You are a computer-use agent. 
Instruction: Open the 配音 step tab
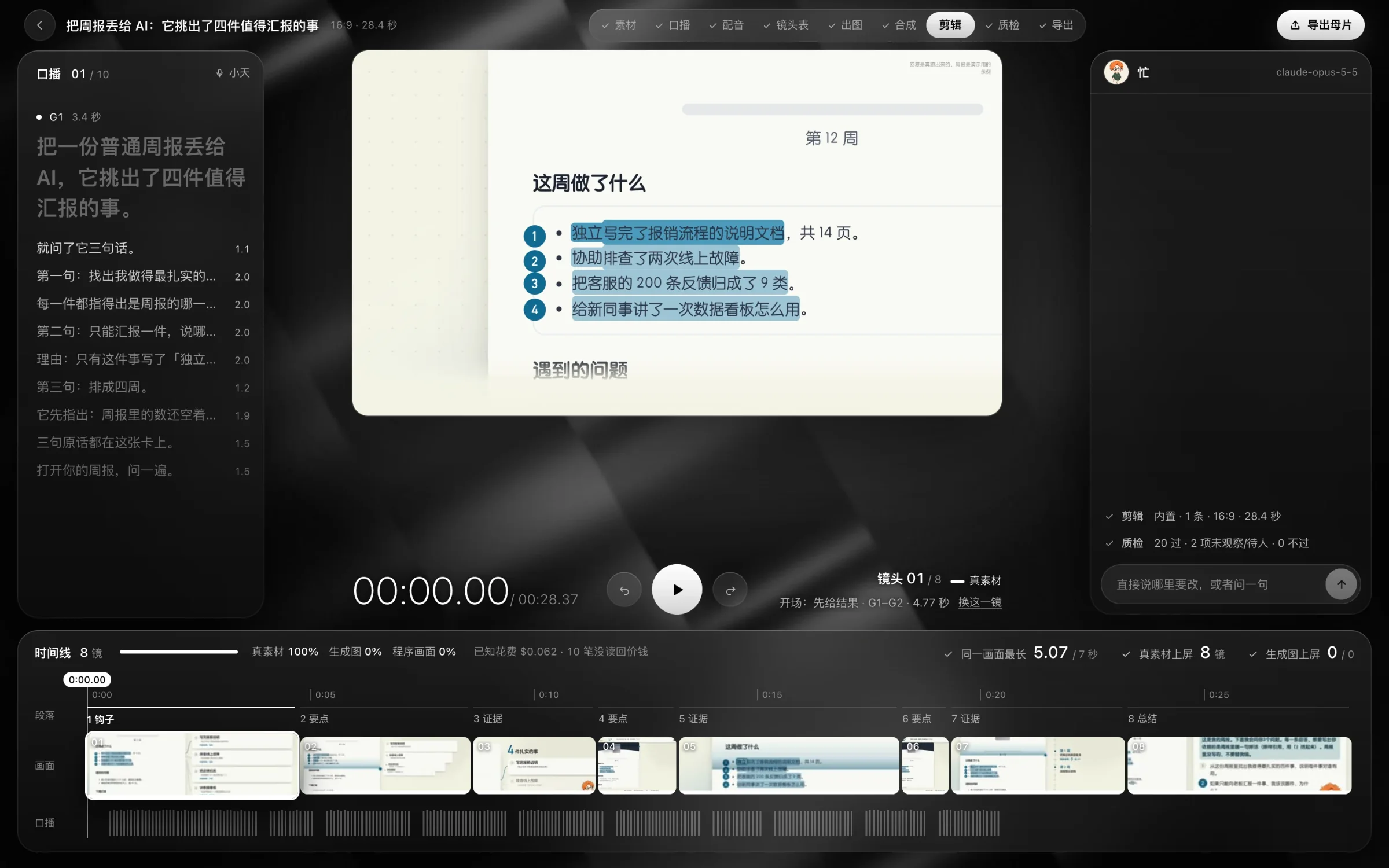726,25
